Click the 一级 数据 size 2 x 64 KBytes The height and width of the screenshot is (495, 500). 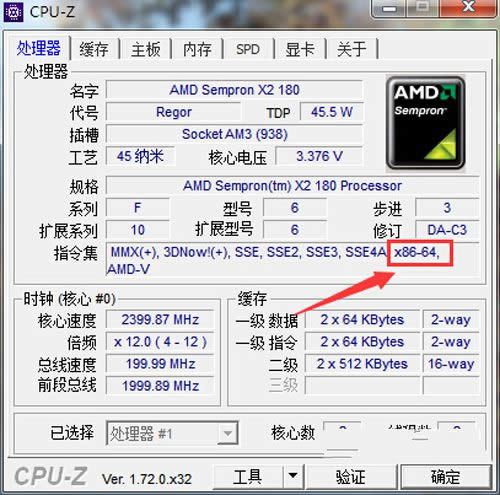coord(362,320)
